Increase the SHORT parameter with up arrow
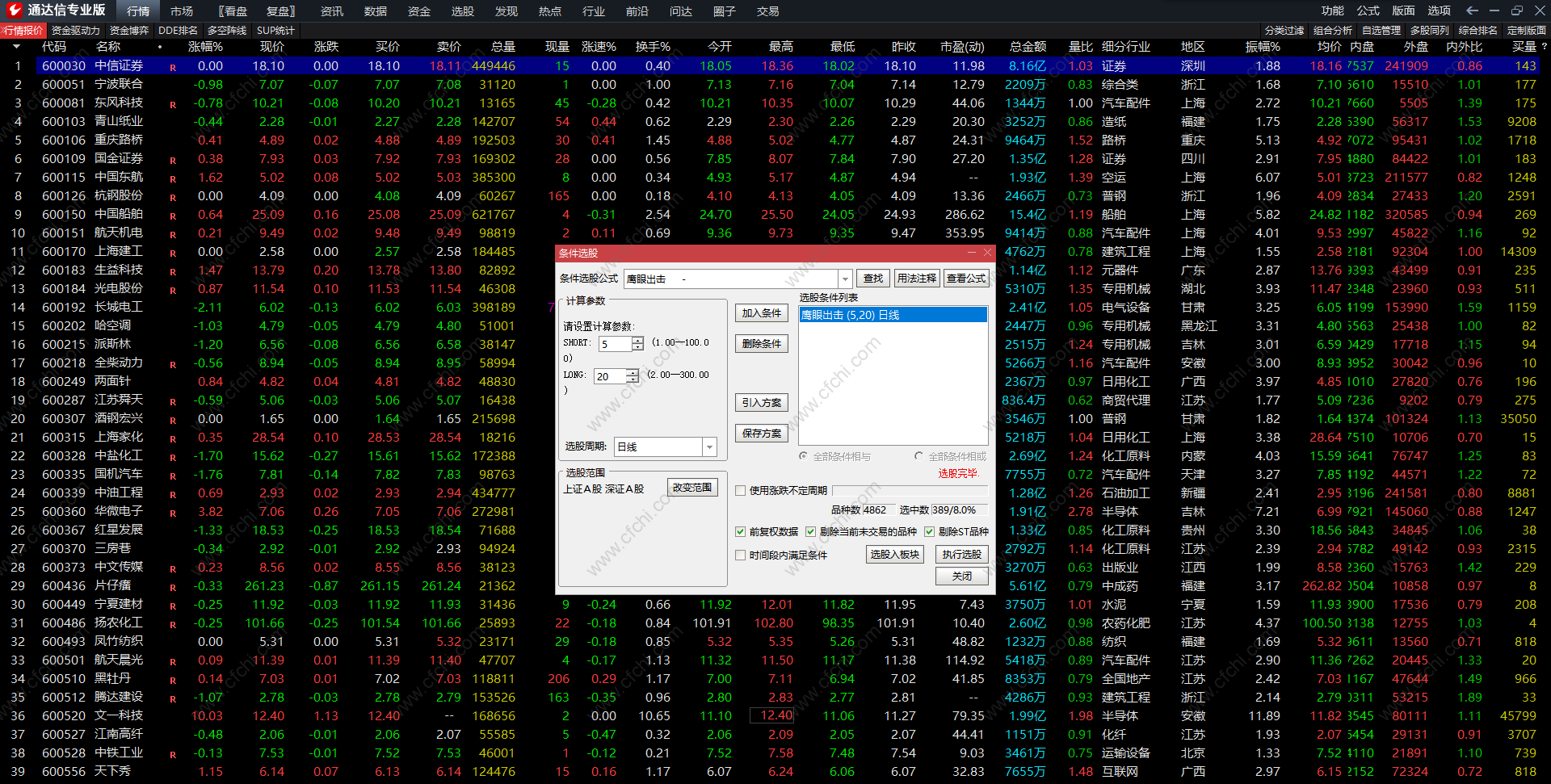The width and height of the screenshot is (1551, 784). click(x=637, y=340)
